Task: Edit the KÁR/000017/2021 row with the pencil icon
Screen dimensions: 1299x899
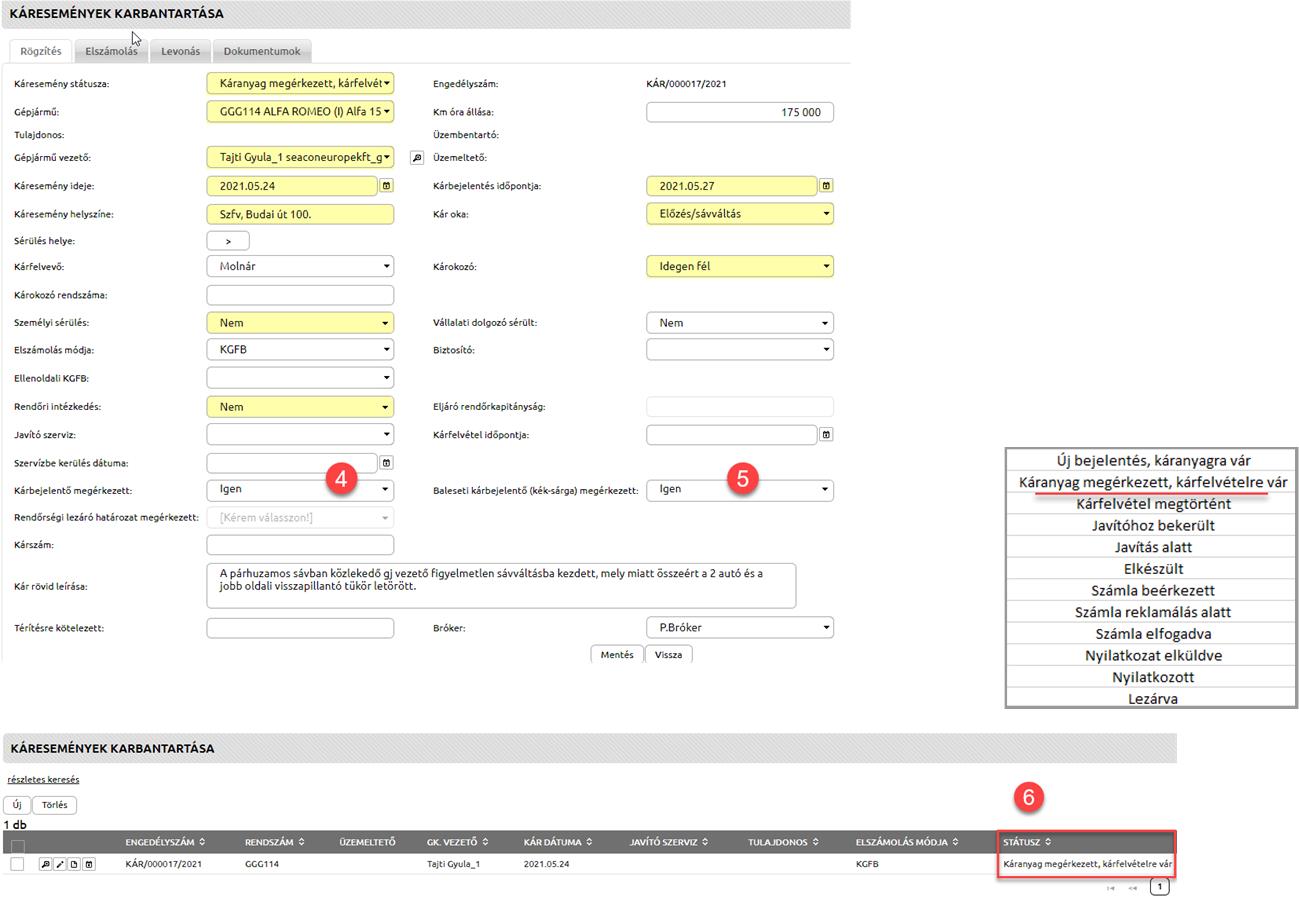Action: coord(59,864)
